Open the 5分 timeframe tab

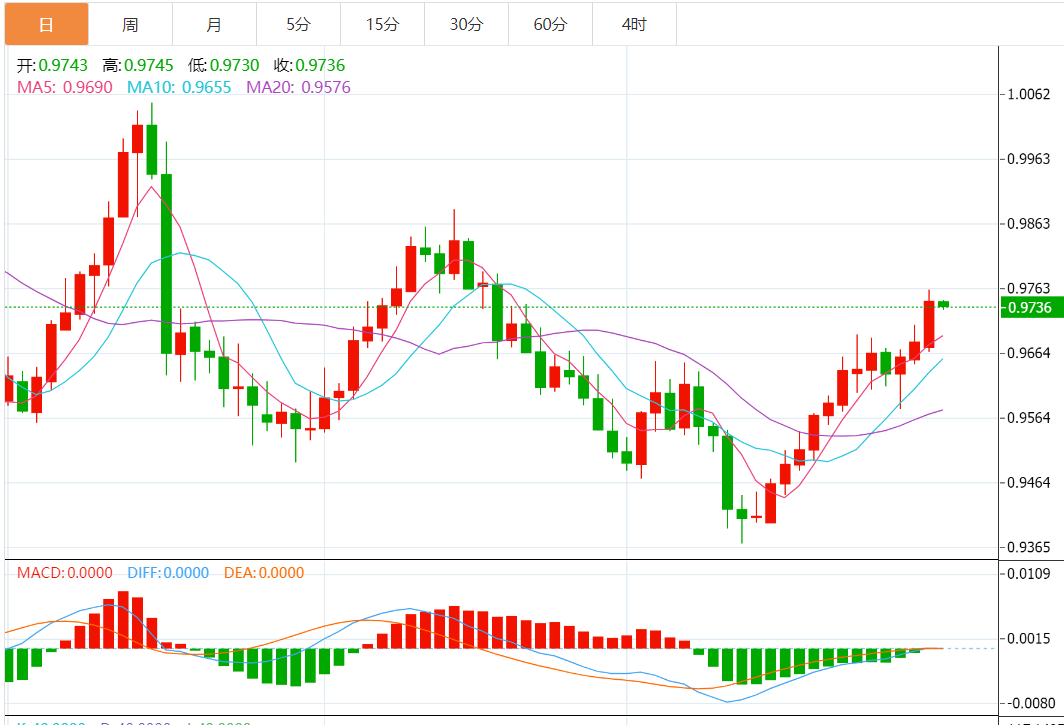click(x=299, y=24)
